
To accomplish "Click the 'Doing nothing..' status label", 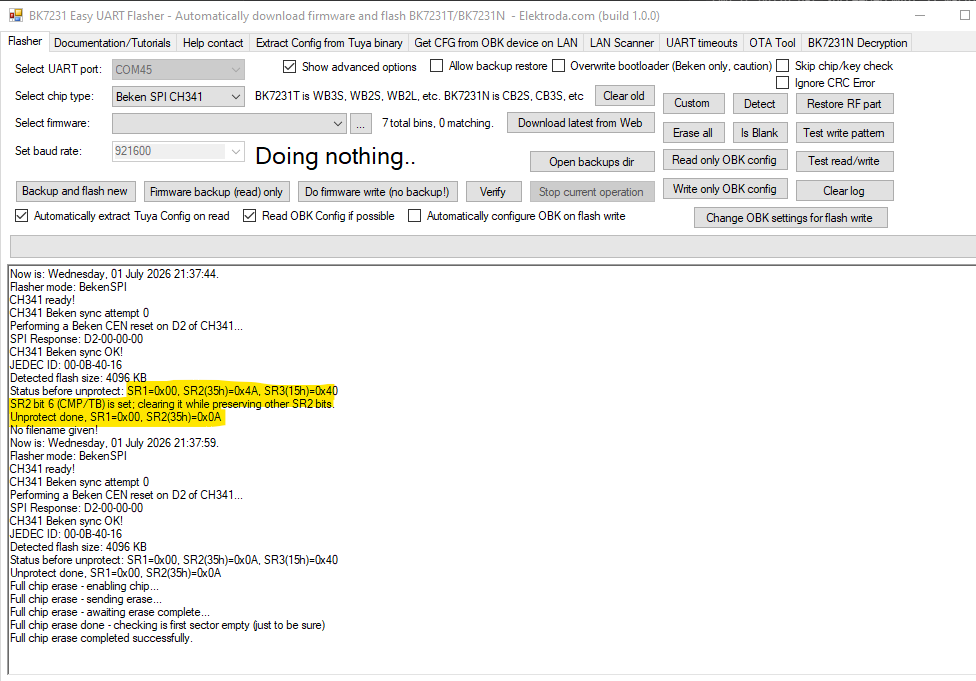I will (x=336, y=156).
